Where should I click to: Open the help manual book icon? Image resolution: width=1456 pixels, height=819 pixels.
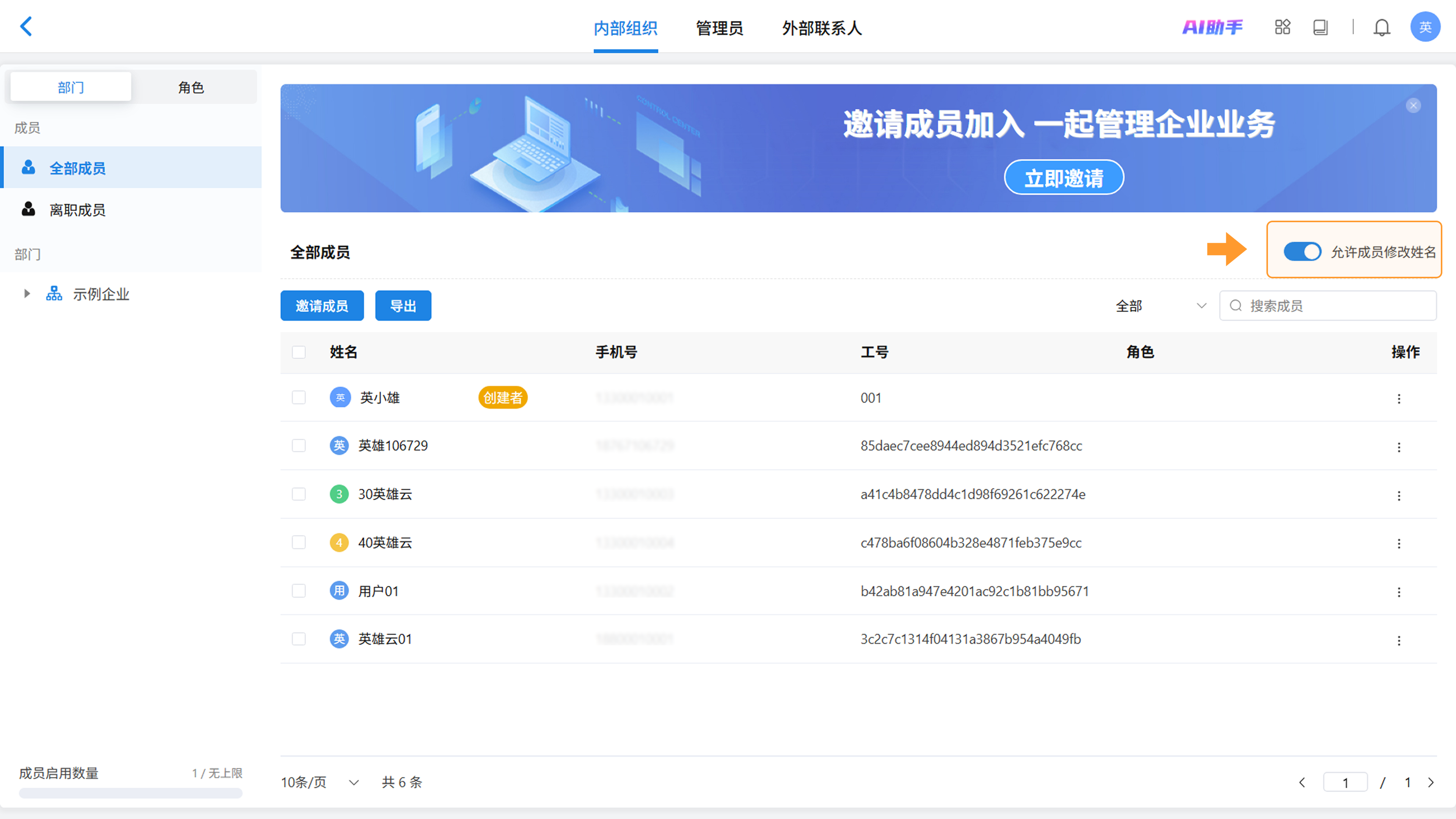[x=1320, y=27]
